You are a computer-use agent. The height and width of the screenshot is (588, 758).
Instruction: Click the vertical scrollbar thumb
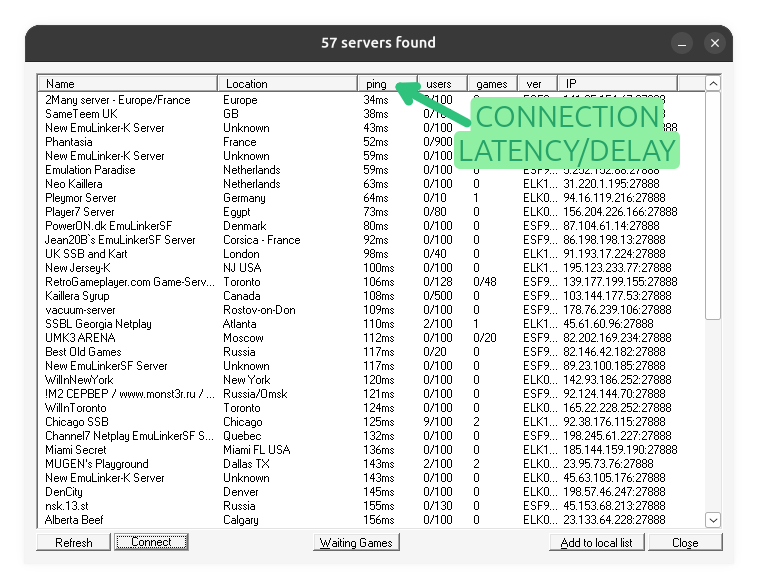pyautogui.click(x=713, y=206)
